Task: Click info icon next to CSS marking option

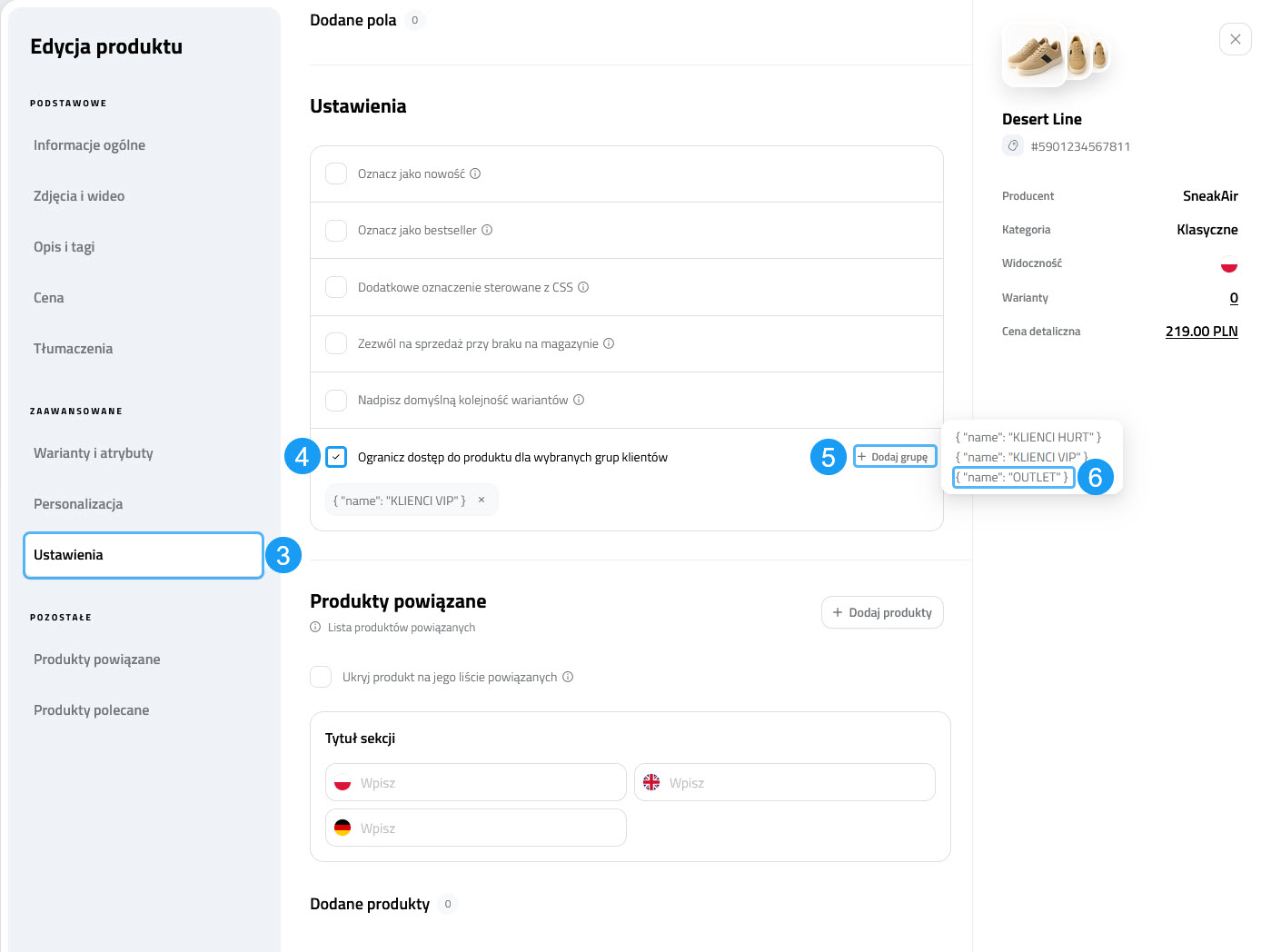Action: [583, 287]
